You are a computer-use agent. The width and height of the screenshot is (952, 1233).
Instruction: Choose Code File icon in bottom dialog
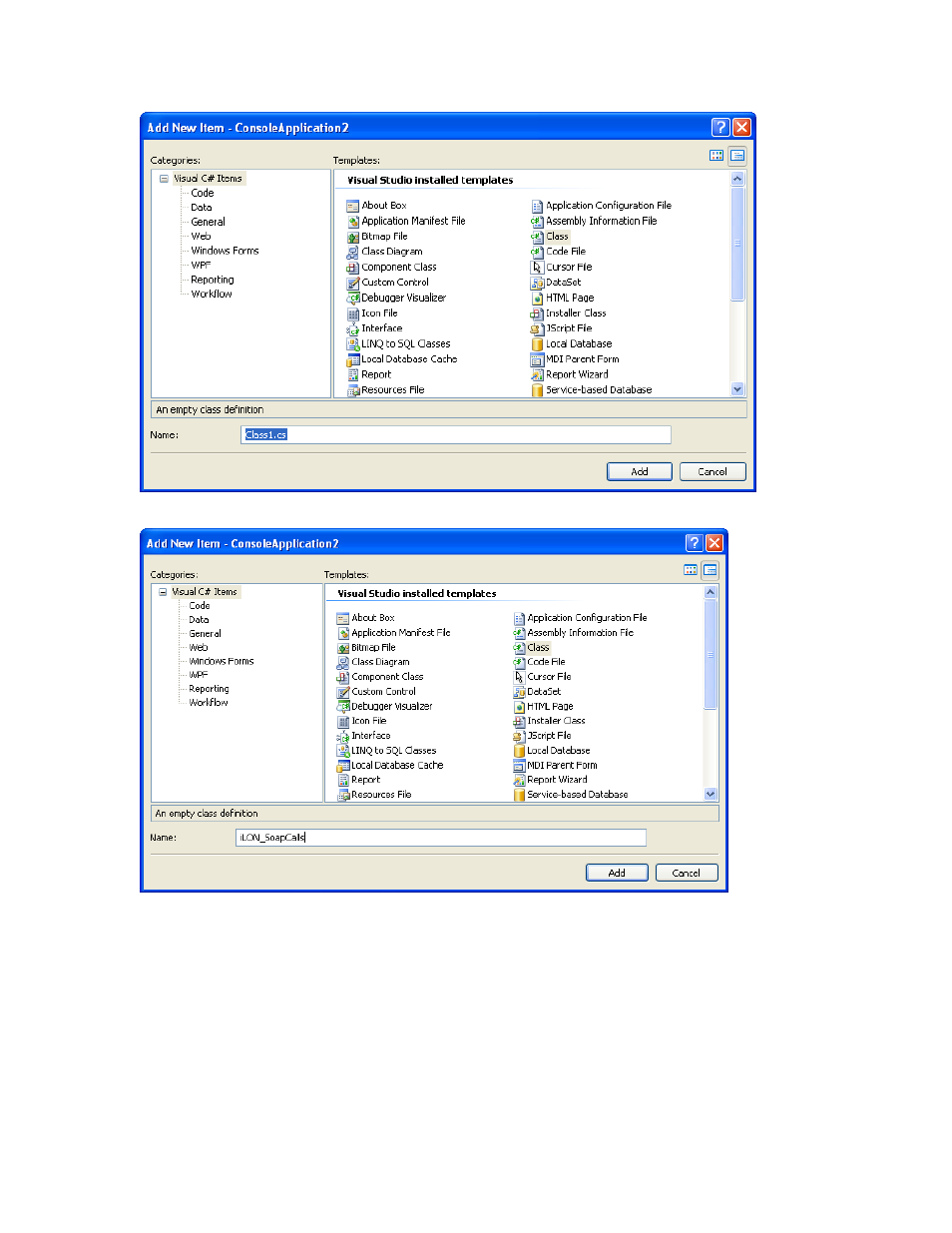(519, 662)
